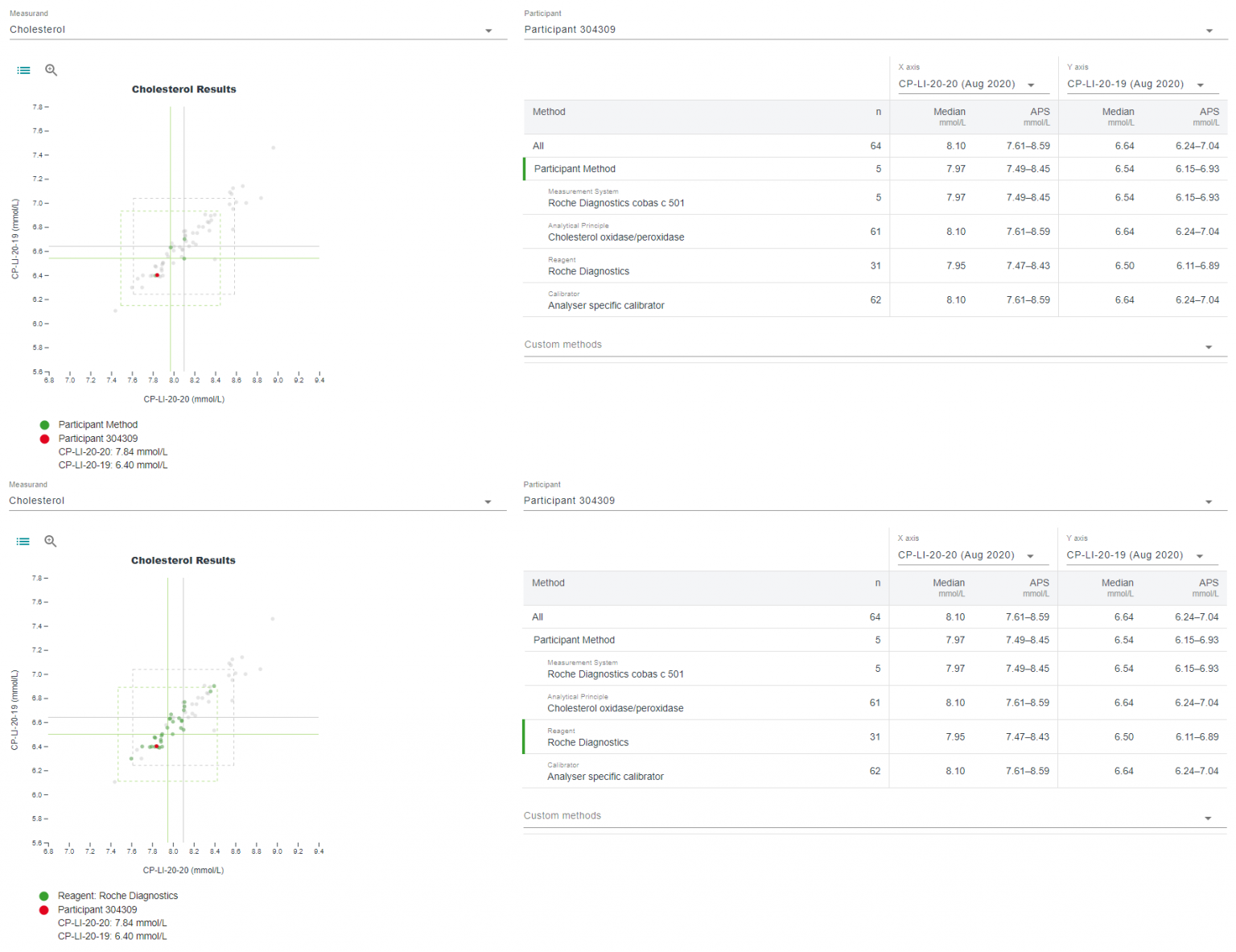Click the 'Method' column header in upper table
Screen dimensions: 1236x952
click(x=549, y=112)
